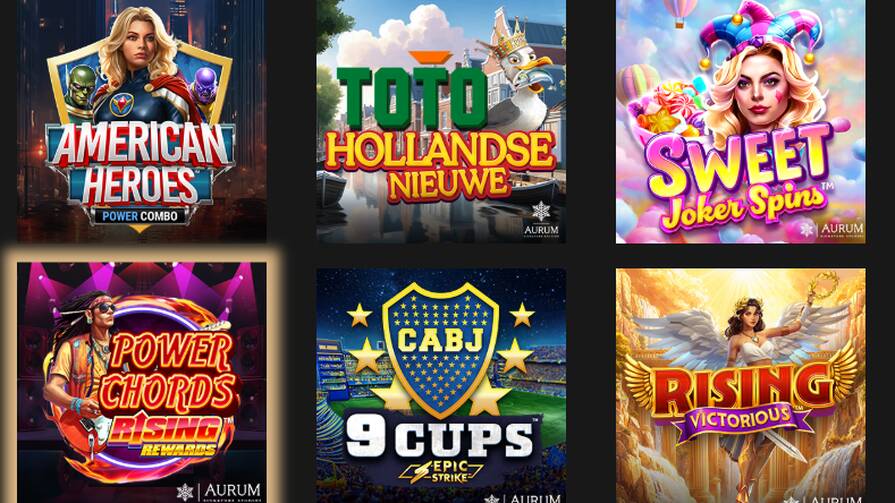Image resolution: width=895 pixels, height=503 pixels.
Task: Click the Epic Strike lightning logo
Action: (441, 472)
